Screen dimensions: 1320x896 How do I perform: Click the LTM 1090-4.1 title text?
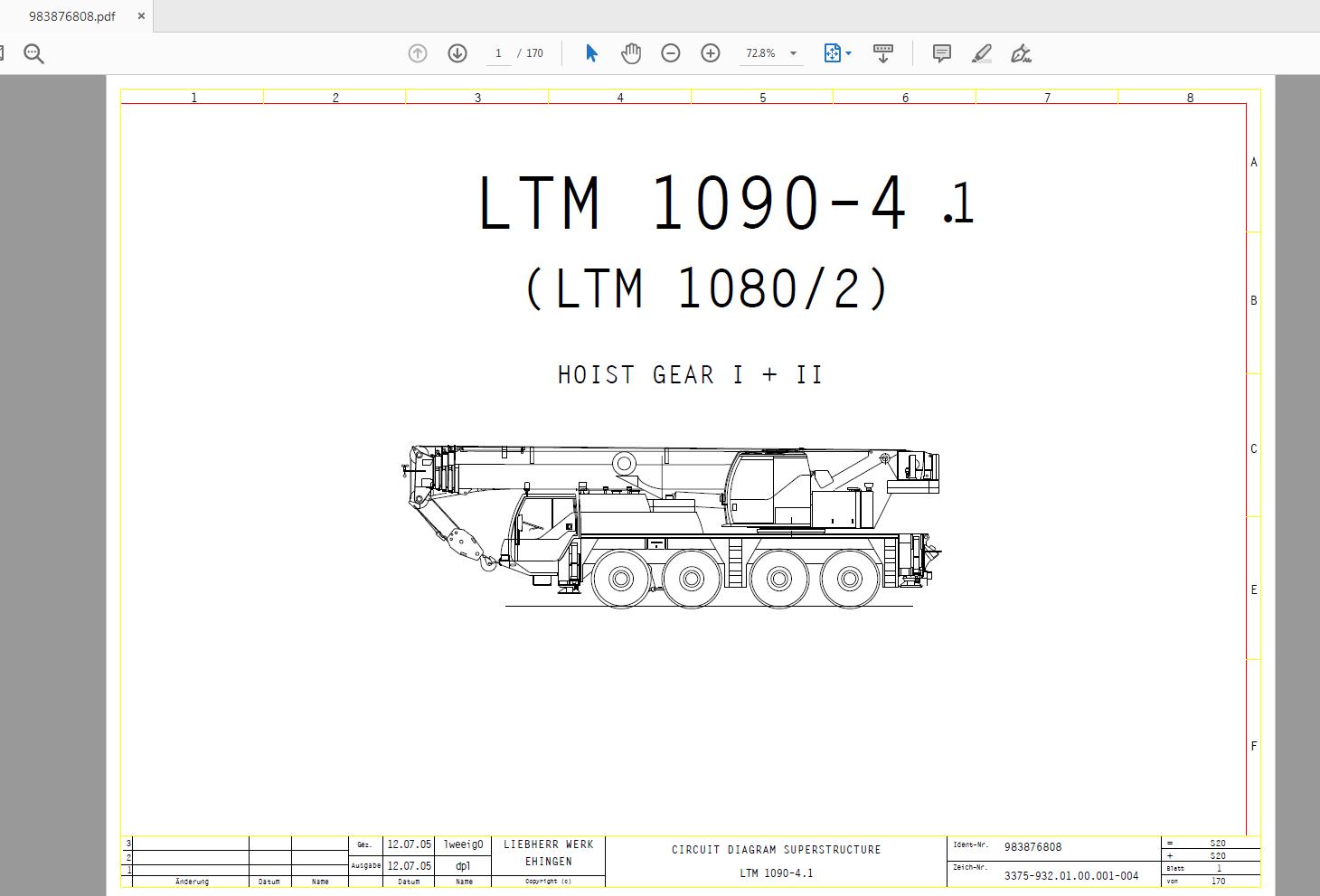(x=726, y=203)
